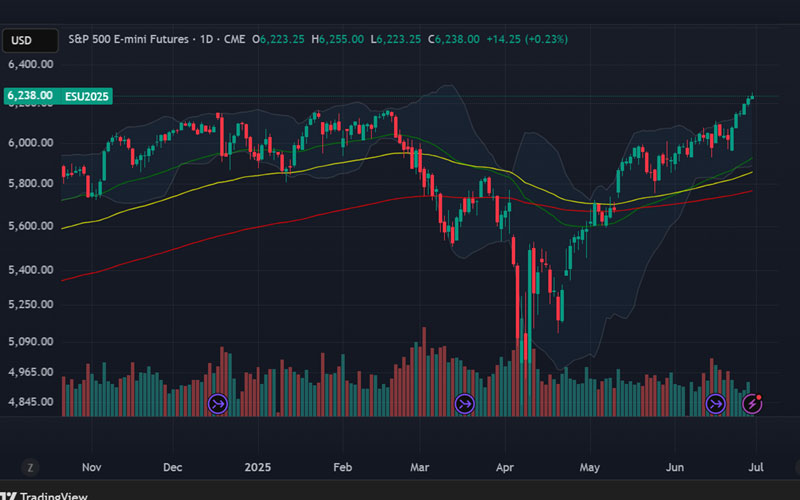The height and width of the screenshot is (500, 800).
Task: Click the 6,400.00 level on the price scale
Action: 29,64
